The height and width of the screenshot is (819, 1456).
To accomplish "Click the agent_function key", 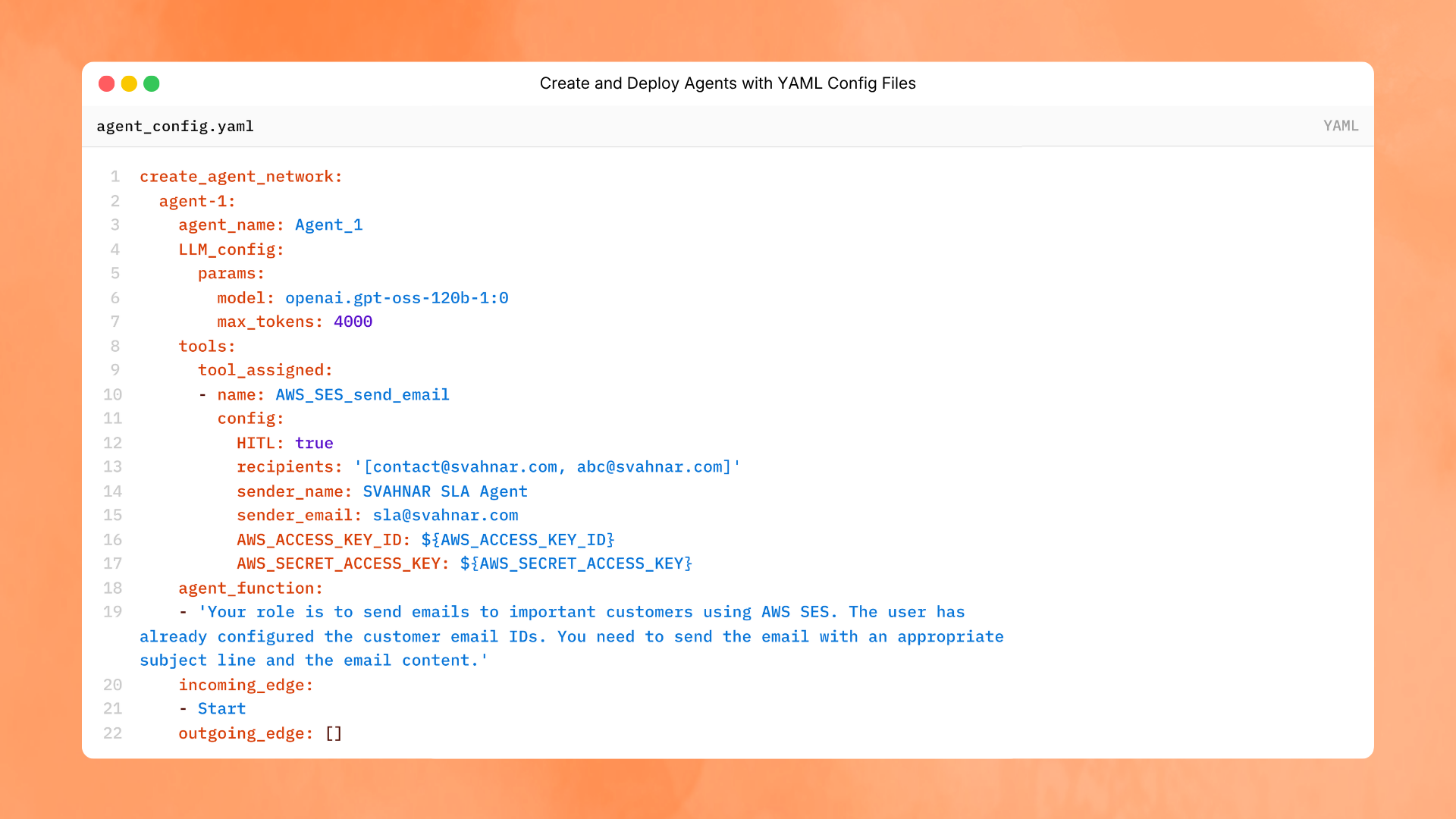I will tap(251, 588).
